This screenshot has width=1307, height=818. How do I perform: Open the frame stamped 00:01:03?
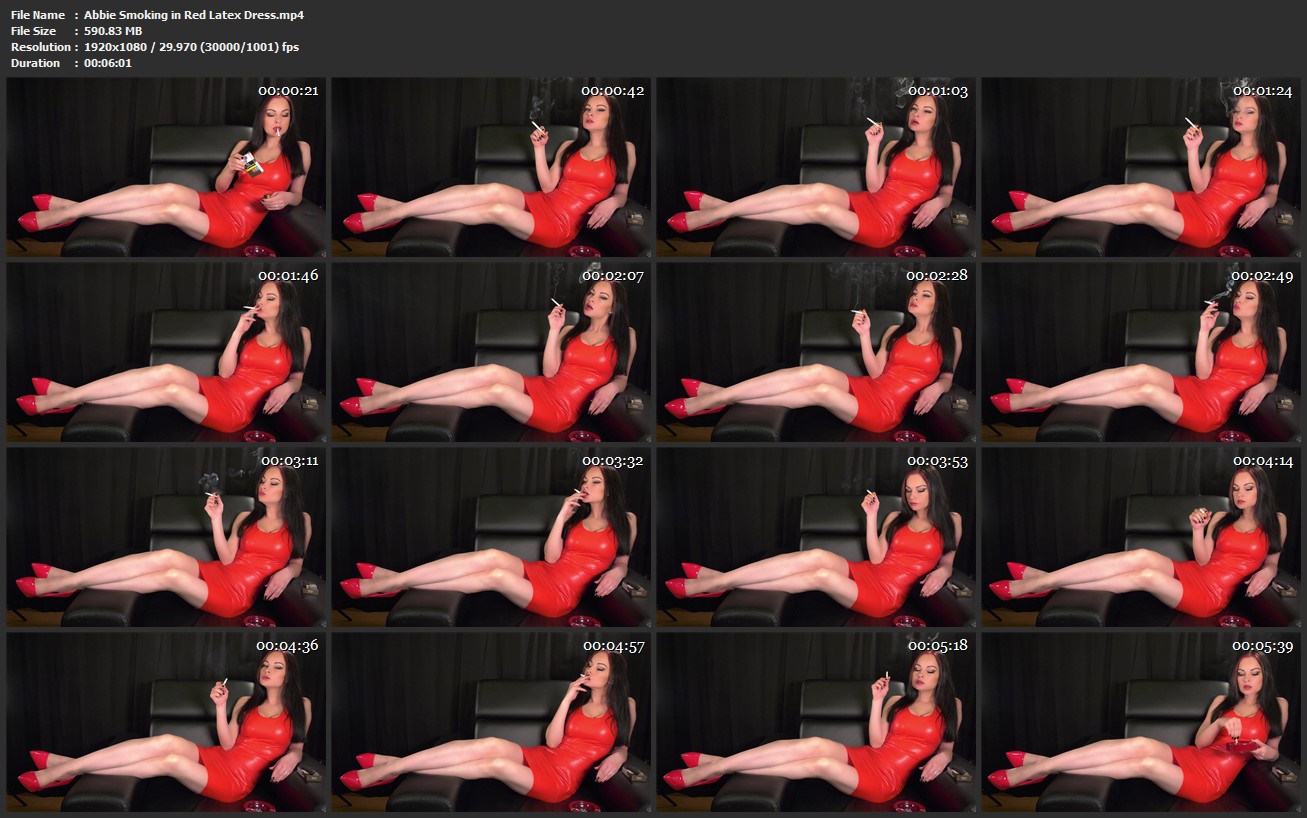(816, 167)
